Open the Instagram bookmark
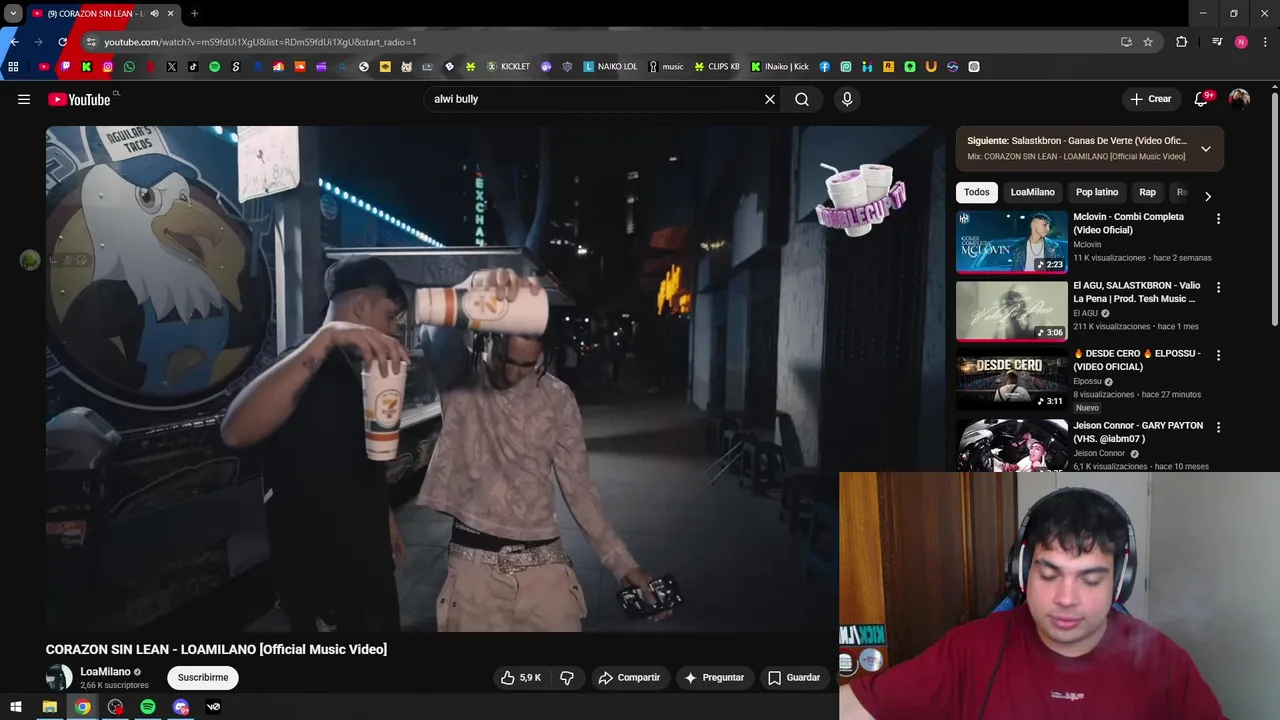Screen dimensions: 1280x720 click(x=108, y=67)
